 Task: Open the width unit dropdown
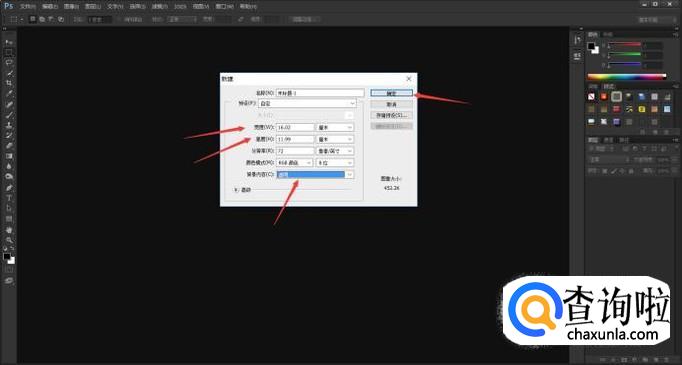[334, 127]
